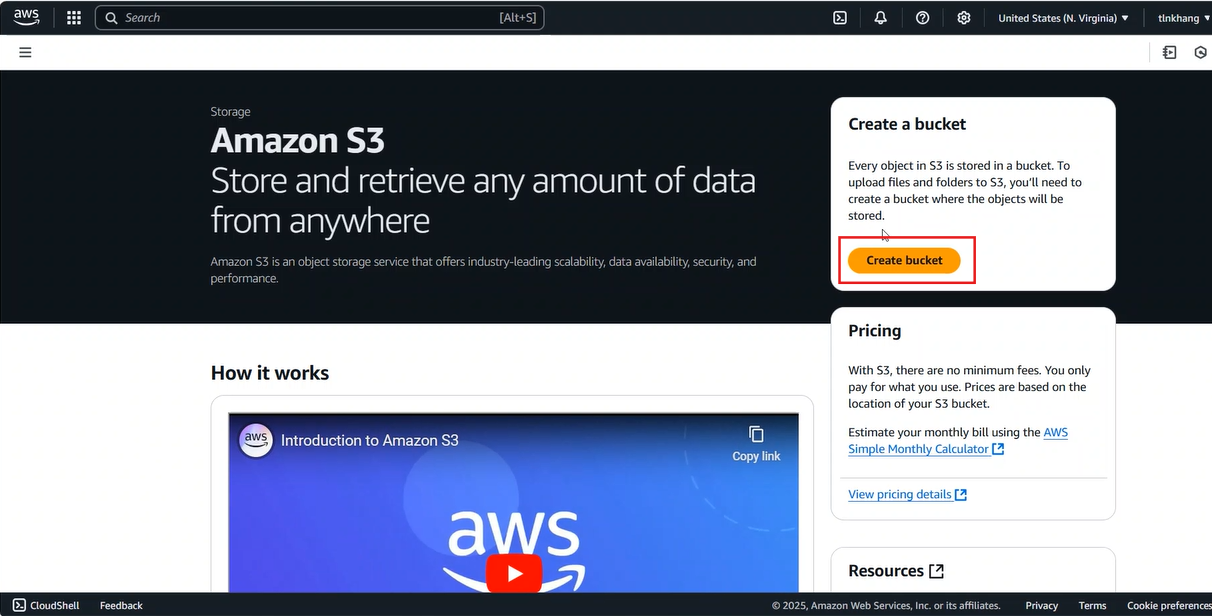Click the Introduction to Amazon S3 video title
This screenshot has width=1212, height=616.
tap(369, 440)
